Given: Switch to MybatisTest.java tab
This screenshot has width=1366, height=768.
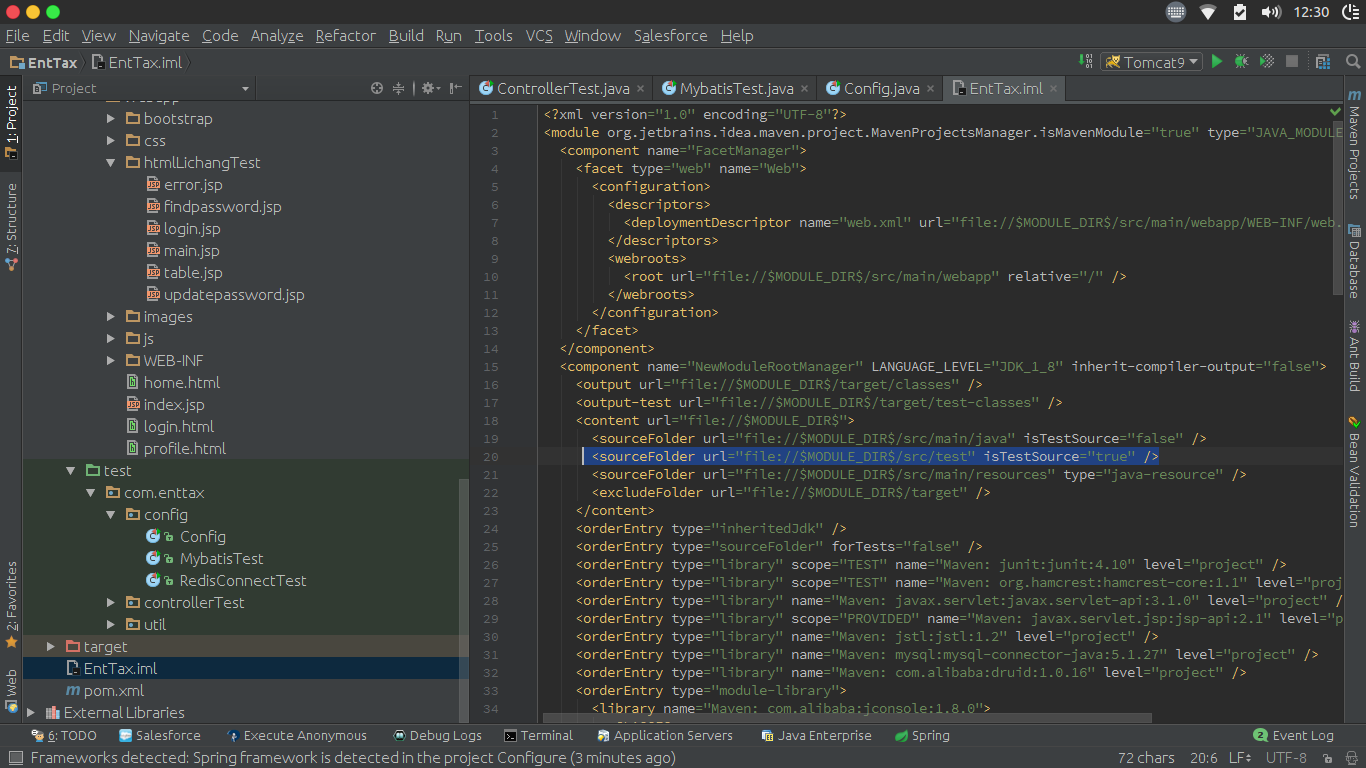Looking at the screenshot, I should [x=736, y=88].
